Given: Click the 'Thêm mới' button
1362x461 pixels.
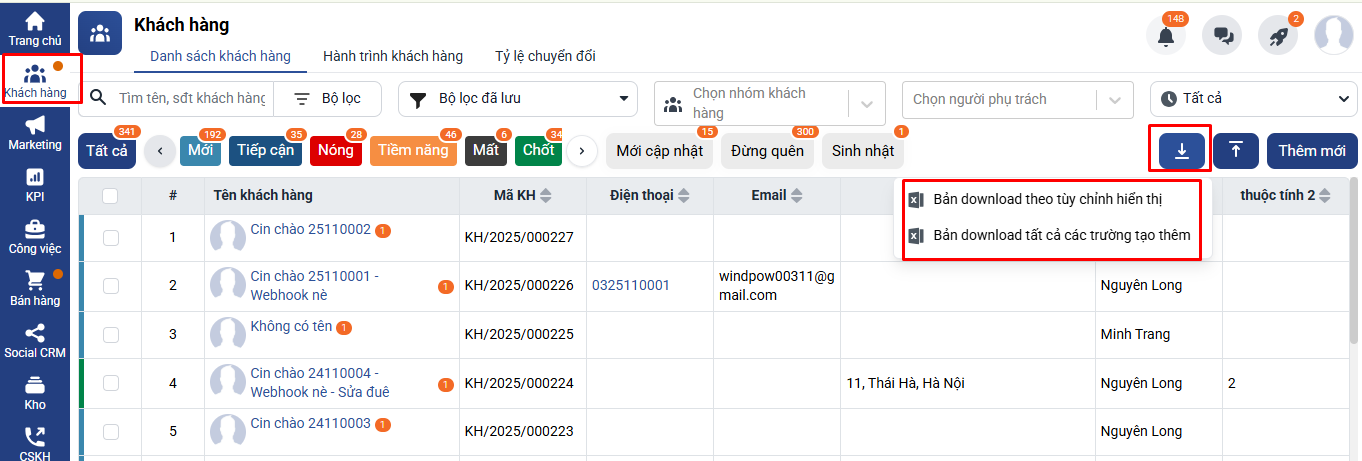Looking at the screenshot, I should point(1311,150).
